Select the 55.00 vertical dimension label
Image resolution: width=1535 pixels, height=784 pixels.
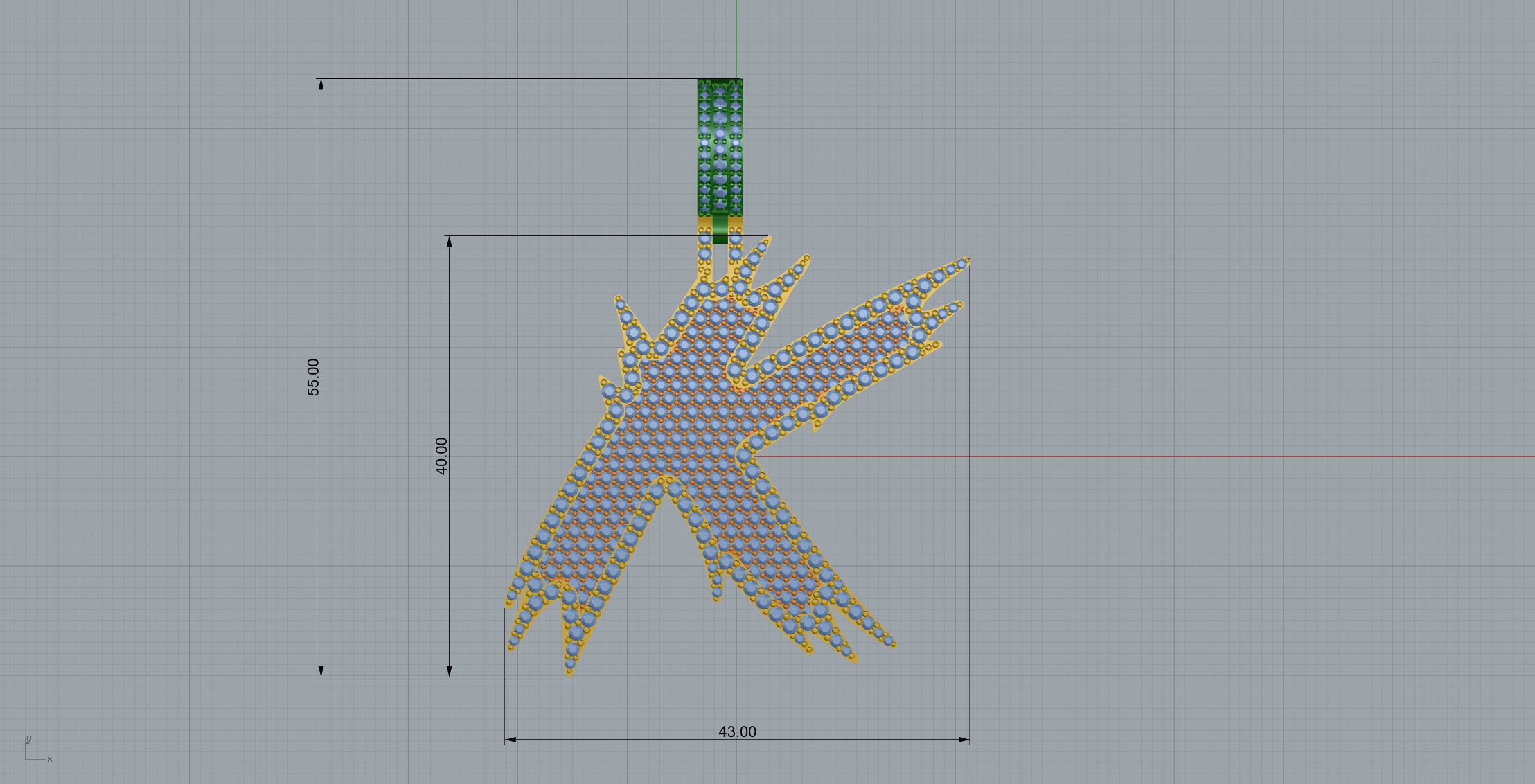[314, 377]
